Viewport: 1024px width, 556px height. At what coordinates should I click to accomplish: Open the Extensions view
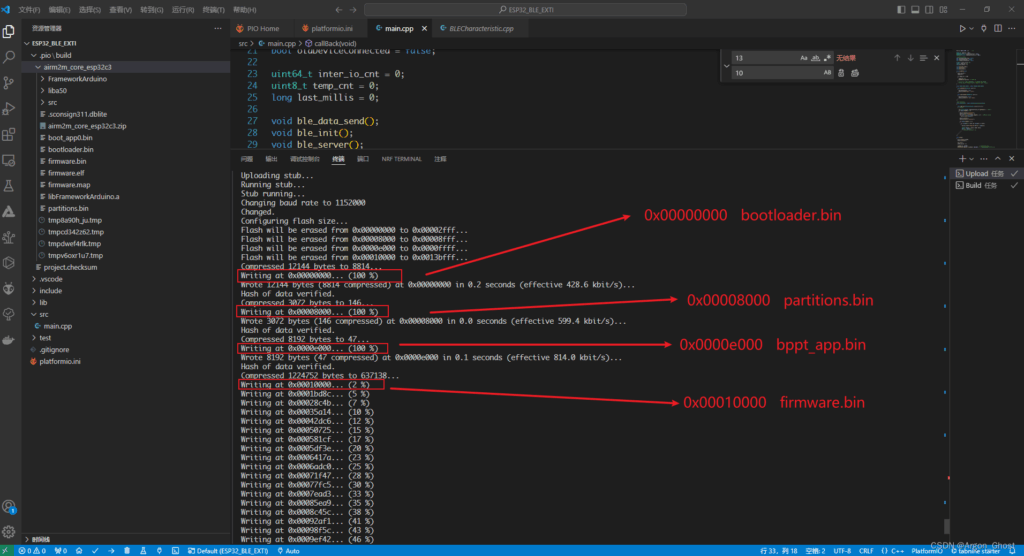coord(9,134)
